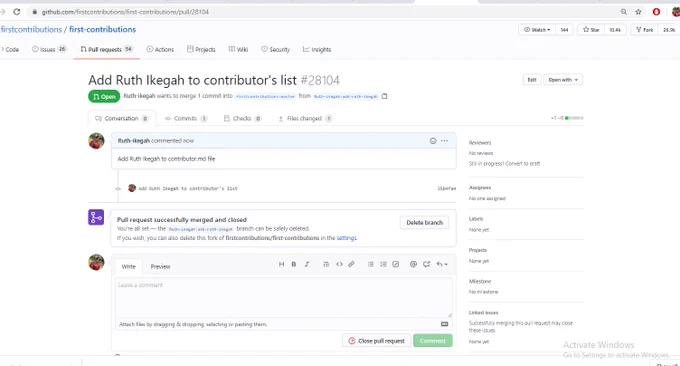The width and height of the screenshot is (680, 366).
Task: Click the Edit title button
Action: coord(532,80)
